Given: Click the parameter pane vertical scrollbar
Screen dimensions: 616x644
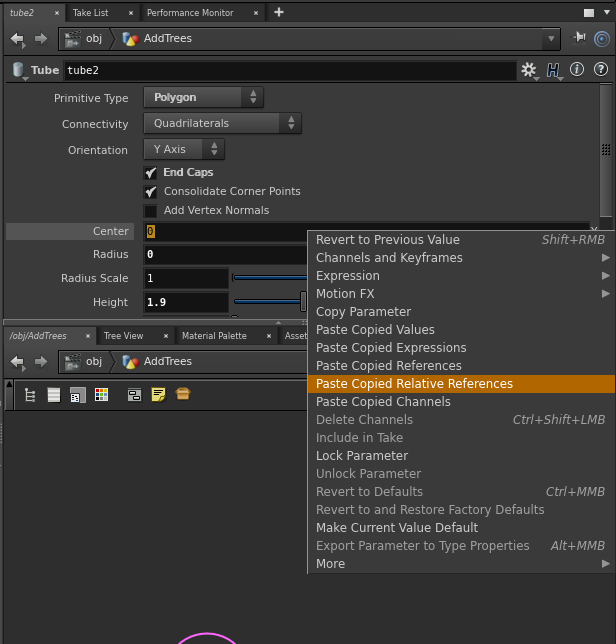Looking at the screenshot, I should tap(606, 150).
